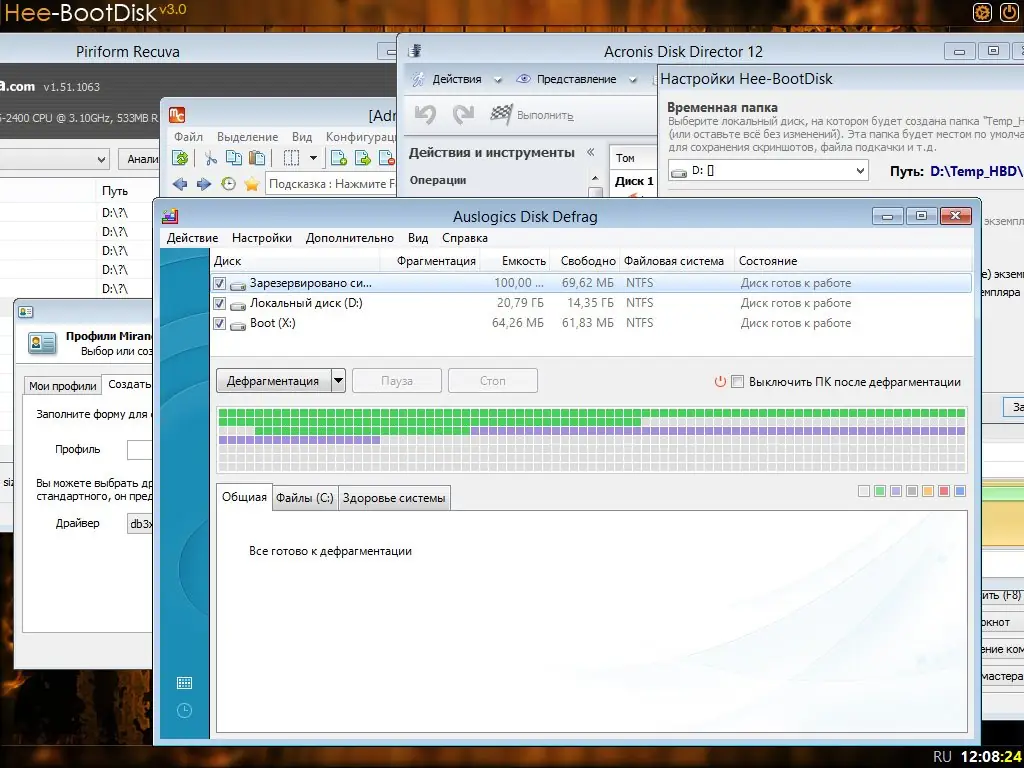Click the green legend color swatch
Viewport: 1024px width, 768px height.
[x=880, y=491]
